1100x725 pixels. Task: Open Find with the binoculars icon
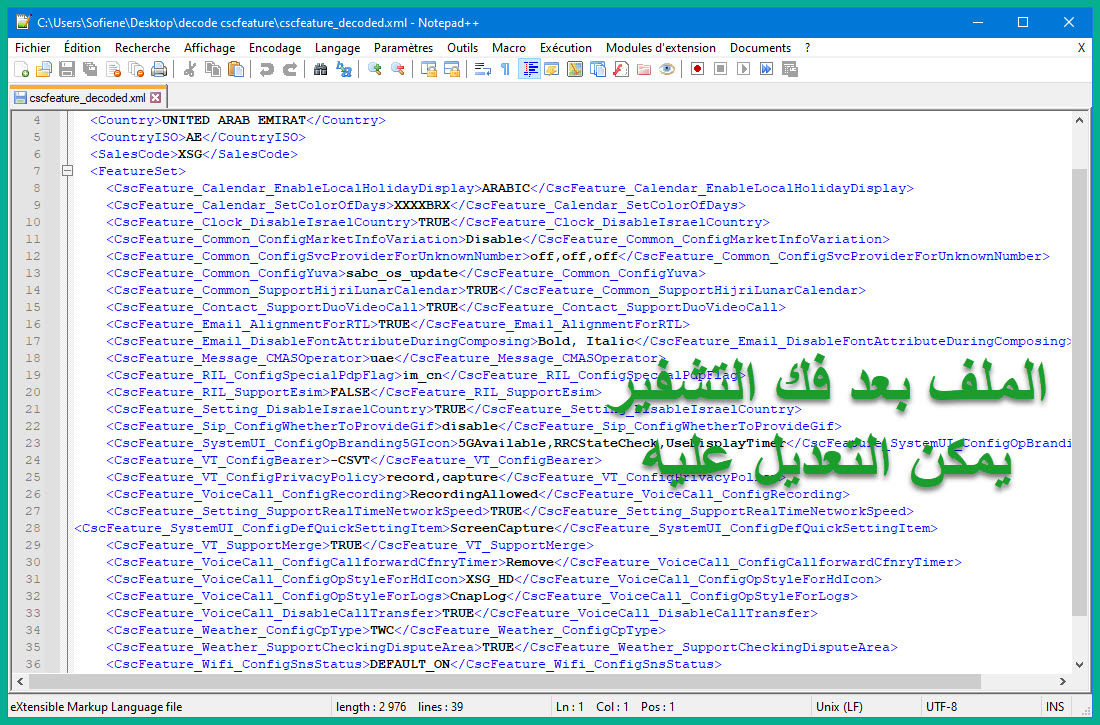click(321, 69)
